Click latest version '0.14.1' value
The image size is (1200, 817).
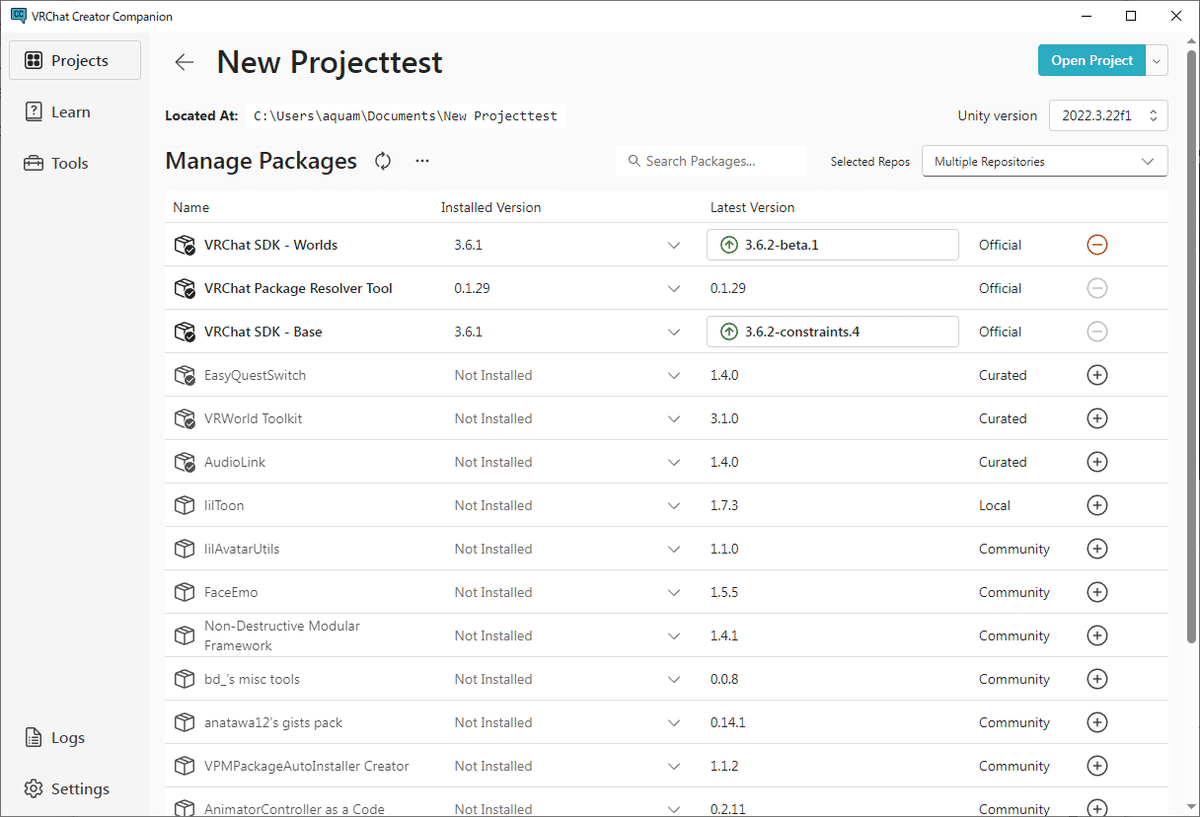(728, 723)
